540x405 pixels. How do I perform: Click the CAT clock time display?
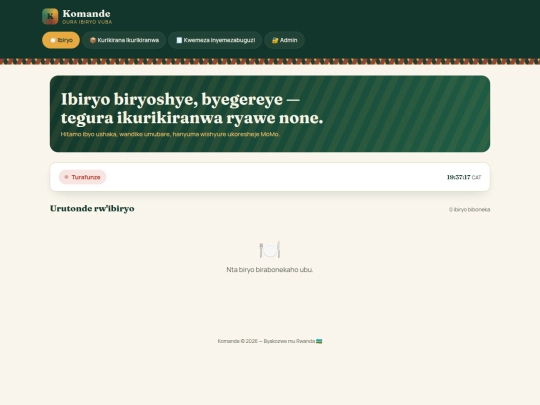[464, 177]
